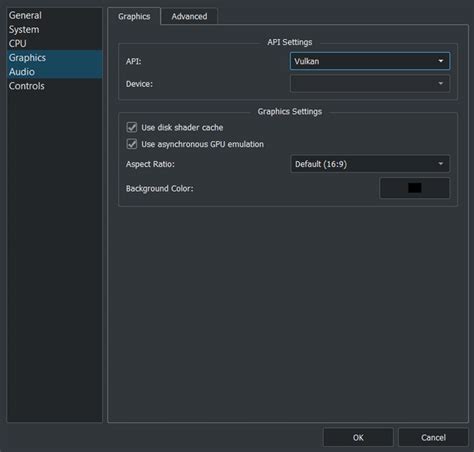This screenshot has height=452, width=474.
Task: Toggle Use asynchronous GPU emulation checkbox
Action: (132, 144)
